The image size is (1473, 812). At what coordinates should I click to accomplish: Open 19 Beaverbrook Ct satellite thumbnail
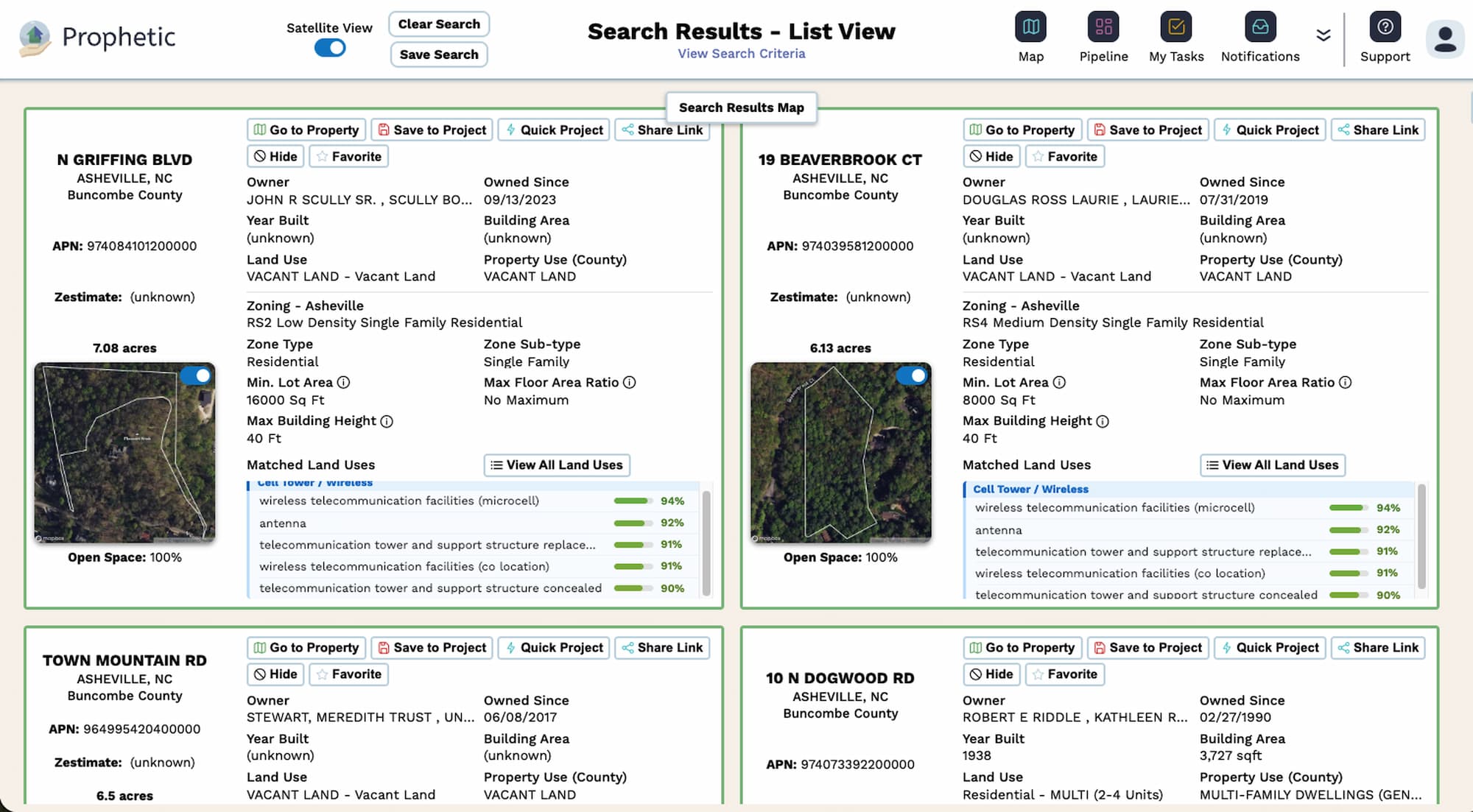[x=840, y=453]
